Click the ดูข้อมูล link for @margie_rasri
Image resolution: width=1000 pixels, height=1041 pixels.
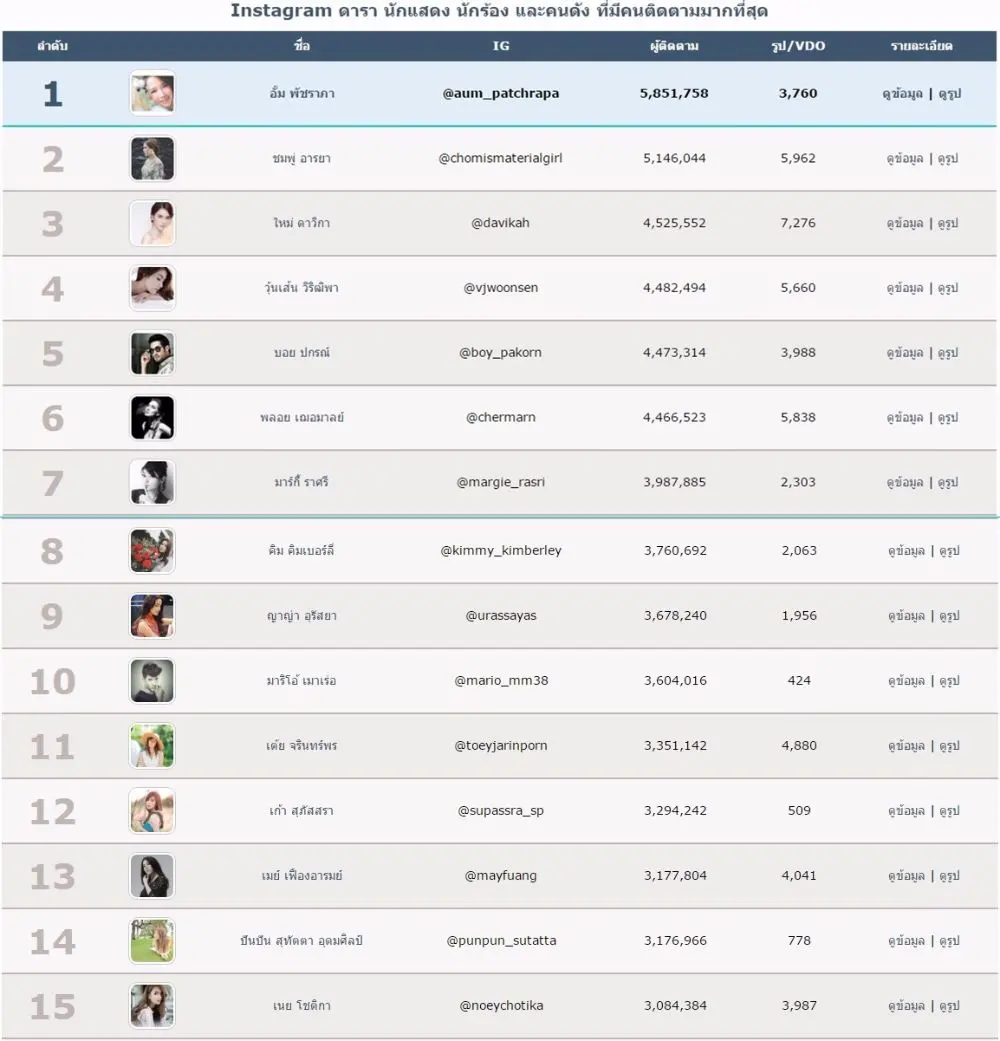tap(904, 482)
